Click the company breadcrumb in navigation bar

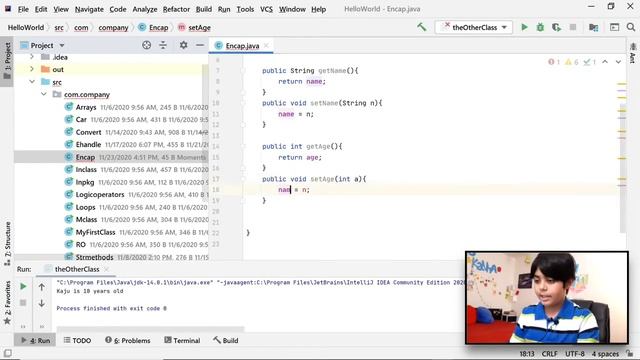[113, 28]
